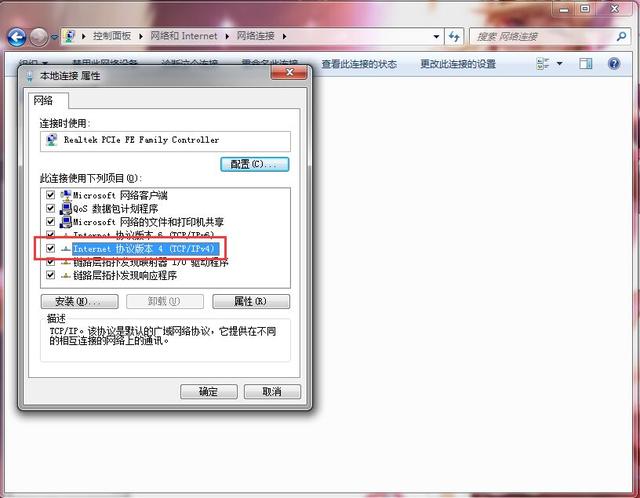640x498 pixels.
Task: Open the view options dropdown arrow
Action: pos(559,64)
